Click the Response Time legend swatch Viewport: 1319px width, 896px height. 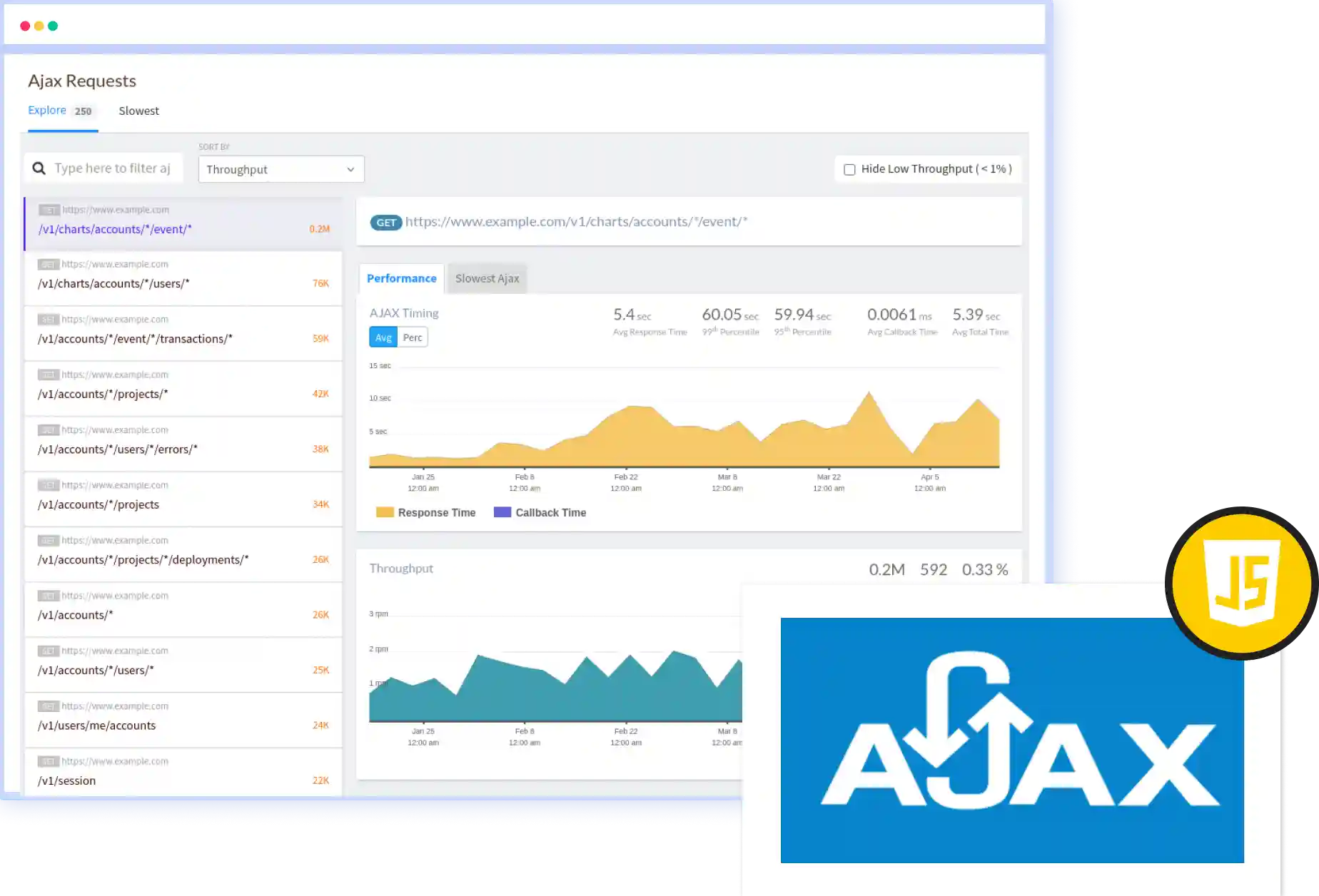point(385,512)
